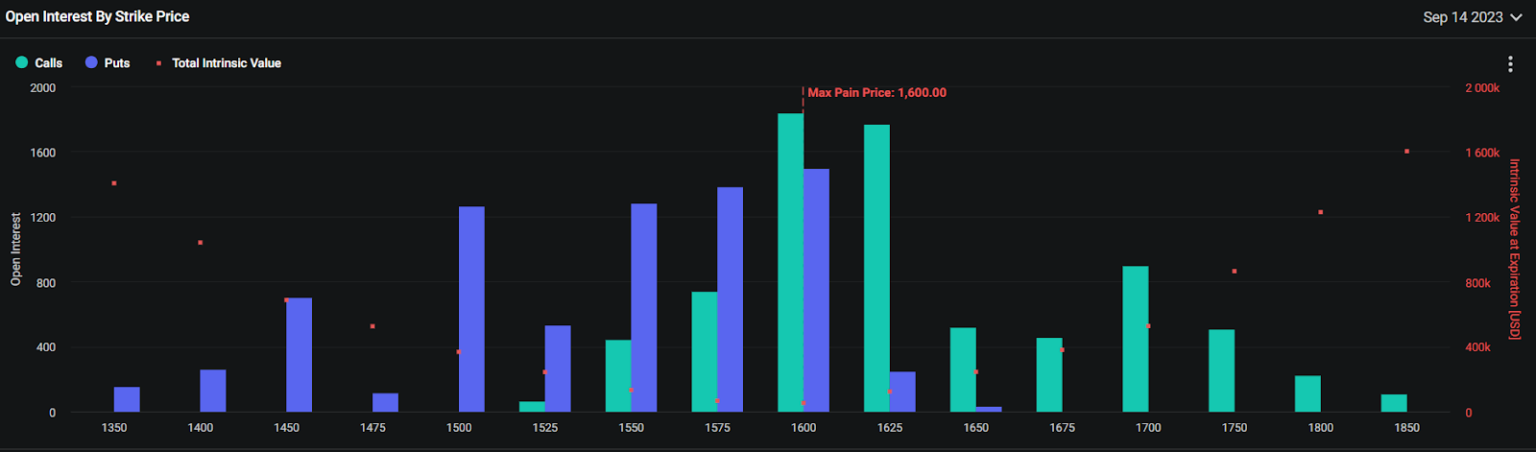Toggle the Calls series label in legend
The width and height of the screenshot is (1536, 452).
[48, 63]
